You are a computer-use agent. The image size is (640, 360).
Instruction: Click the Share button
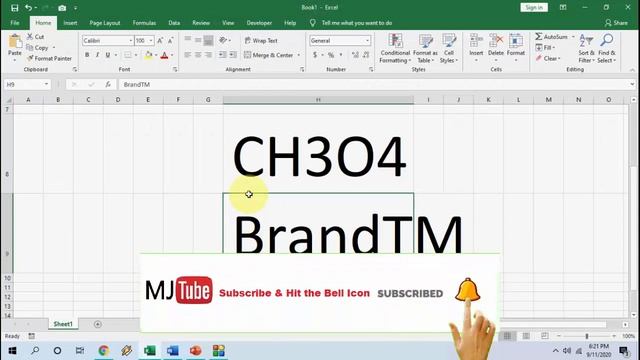coord(616,23)
